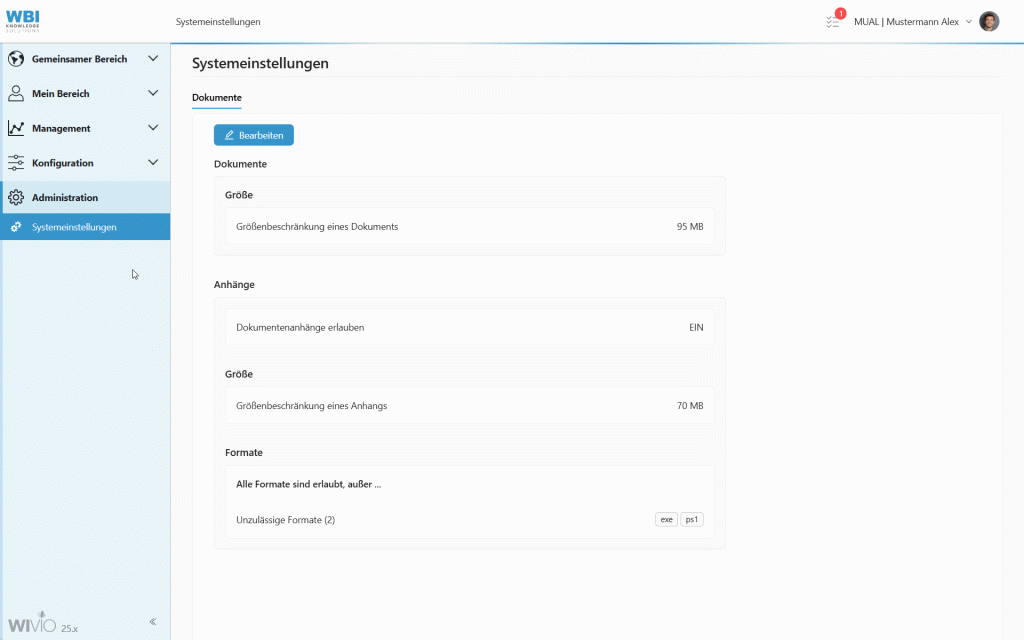Open the task list icon with red badge
Image resolution: width=1024 pixels, height=640 pixels.
[x=833, y=21]
